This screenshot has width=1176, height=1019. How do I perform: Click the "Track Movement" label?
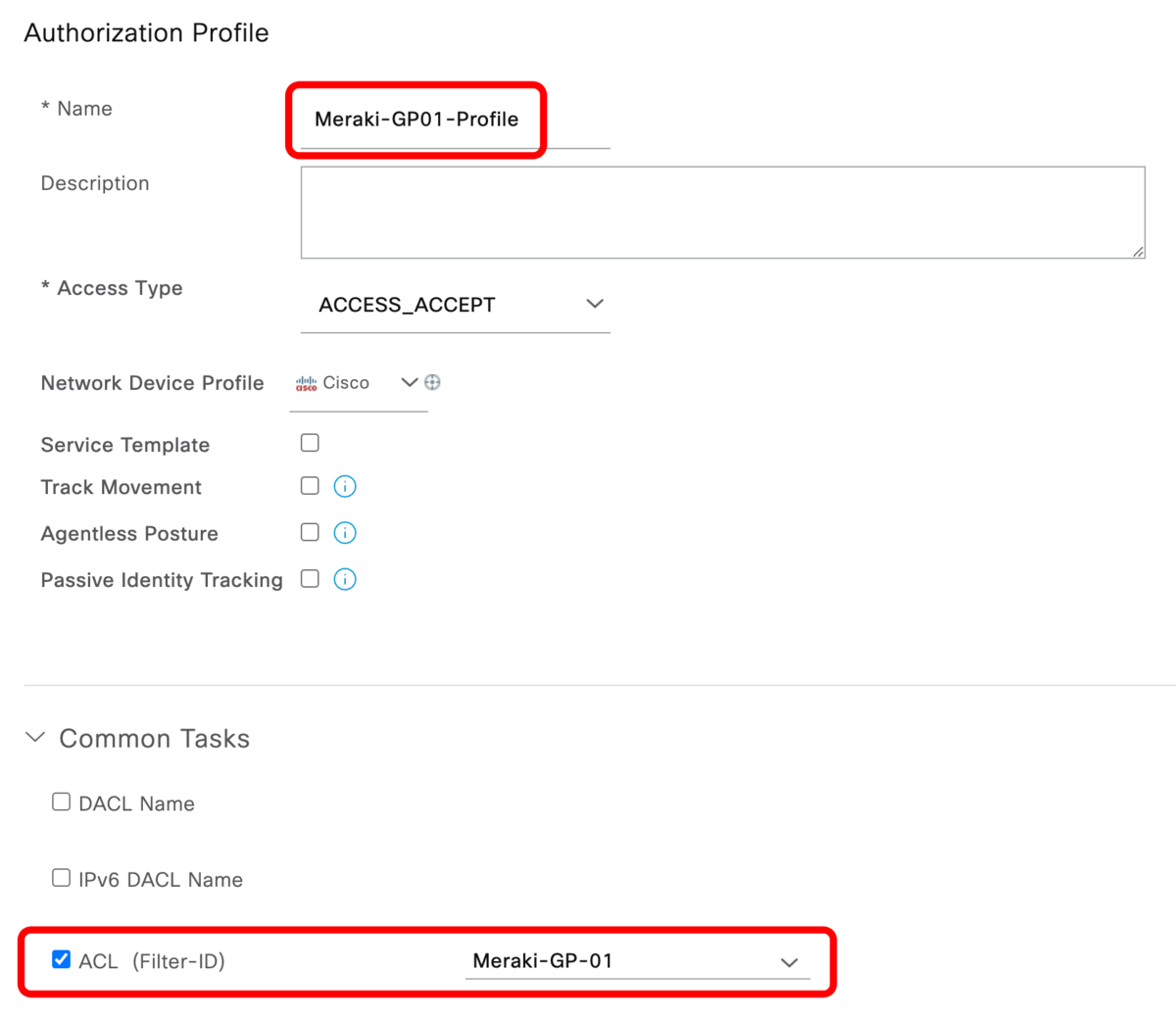click(x=122, y=487)
